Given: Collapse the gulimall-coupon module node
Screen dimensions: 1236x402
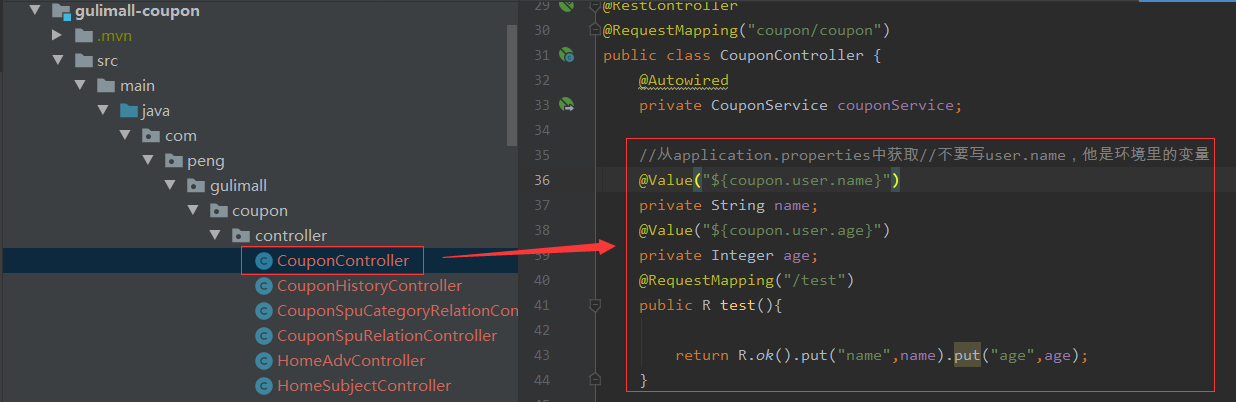Looking at the screenshot, I should (35, 11).
